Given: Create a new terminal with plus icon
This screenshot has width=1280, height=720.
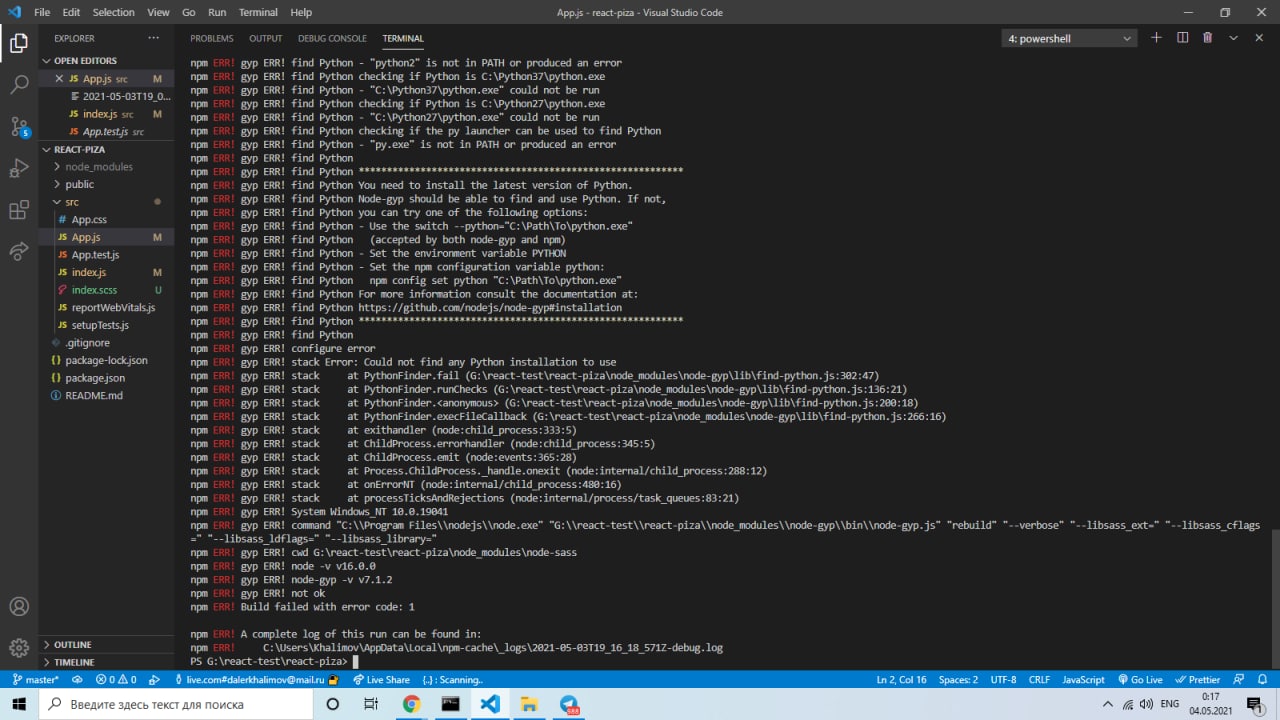Looking at the screenshot, I should tap(1156, 38).
